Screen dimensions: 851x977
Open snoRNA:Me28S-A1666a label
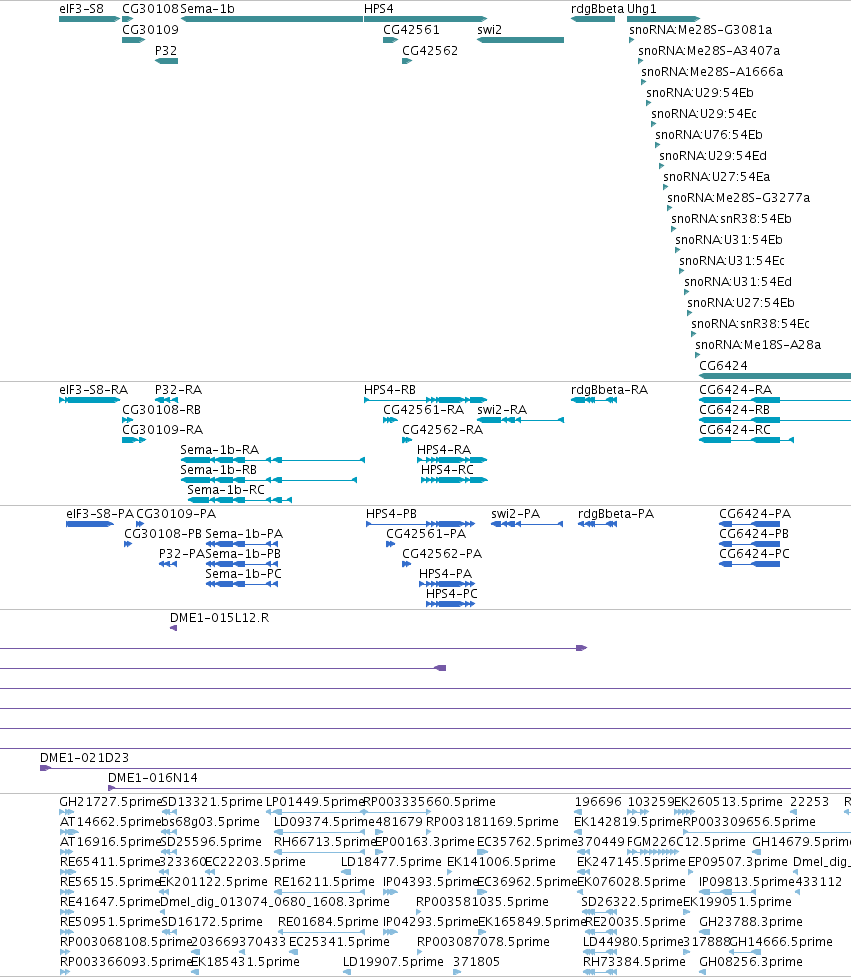click(x=712, y=72)
